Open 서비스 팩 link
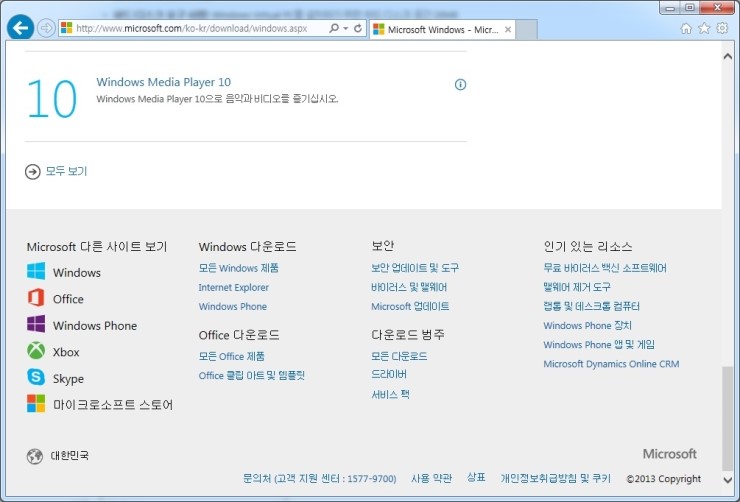The width and height of the screenshot is (740, 502). (x=390, y=394)
